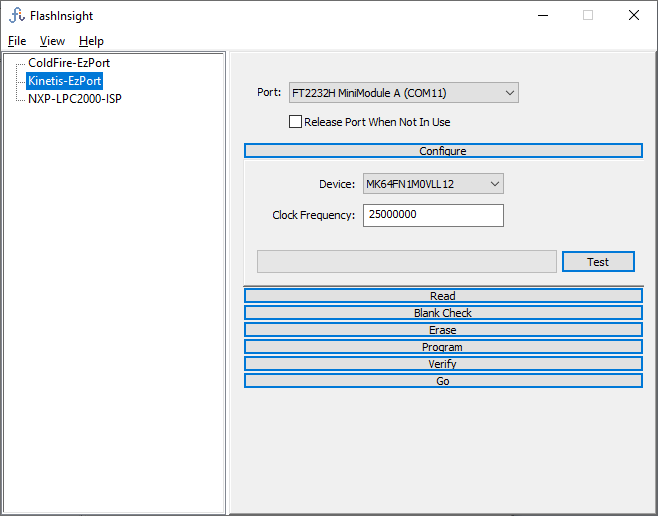The height and width of the screenshot is (516, 658).
Task: Expand the Read section
Action: click(443, 296)
